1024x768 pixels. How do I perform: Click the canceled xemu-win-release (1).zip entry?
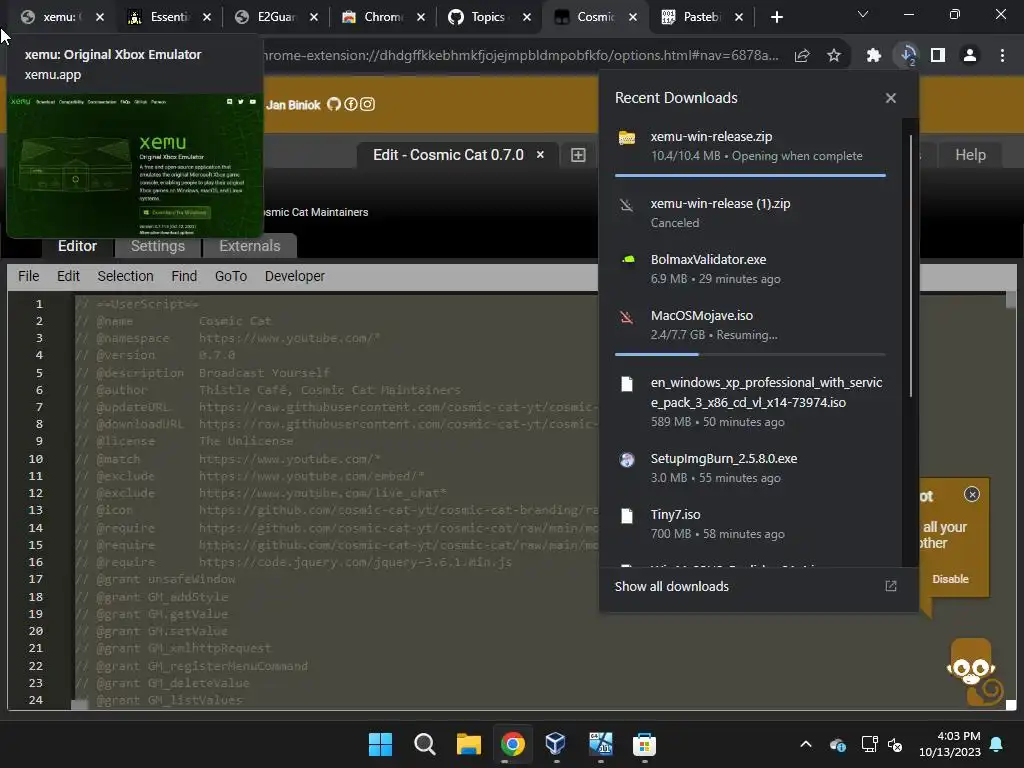click(x=750, y=213)
